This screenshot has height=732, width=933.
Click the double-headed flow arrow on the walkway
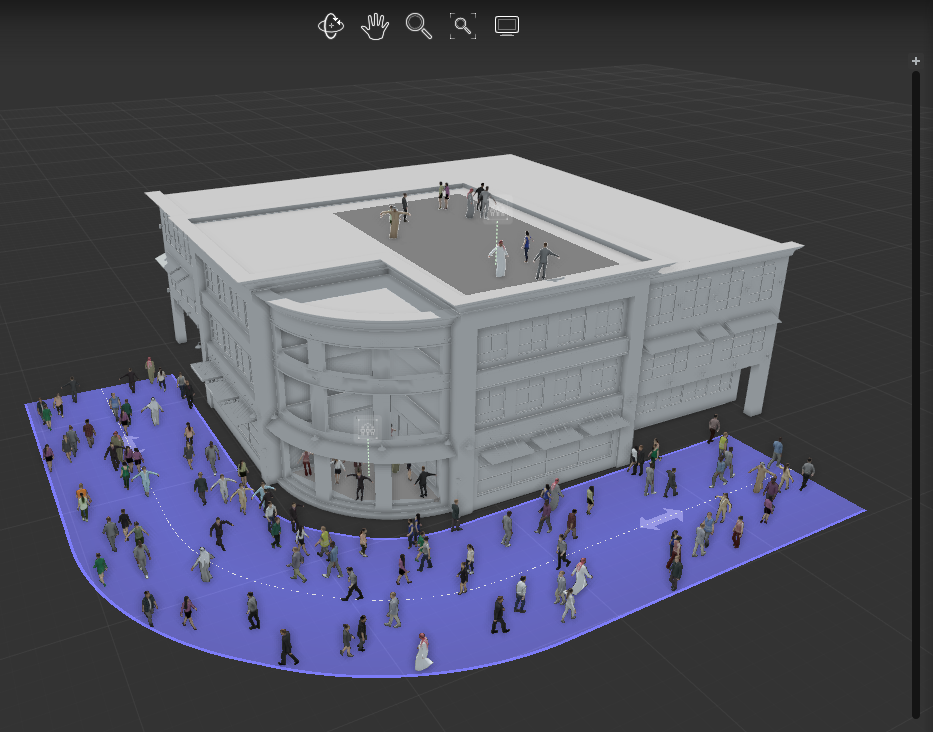(661, 519)
